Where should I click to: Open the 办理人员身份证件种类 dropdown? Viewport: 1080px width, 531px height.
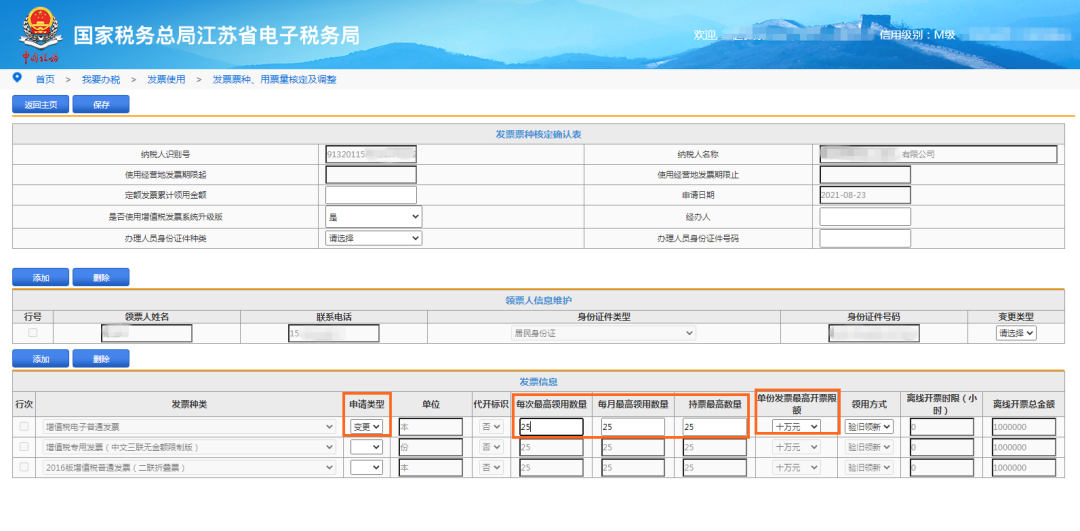(x=373, y=238)
